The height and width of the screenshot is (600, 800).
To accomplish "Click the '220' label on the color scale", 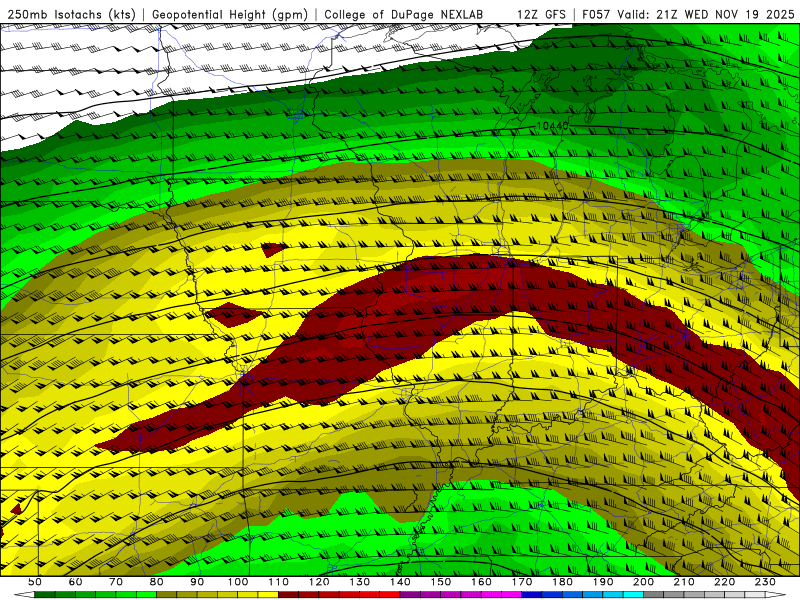I will tap(724, 582).
